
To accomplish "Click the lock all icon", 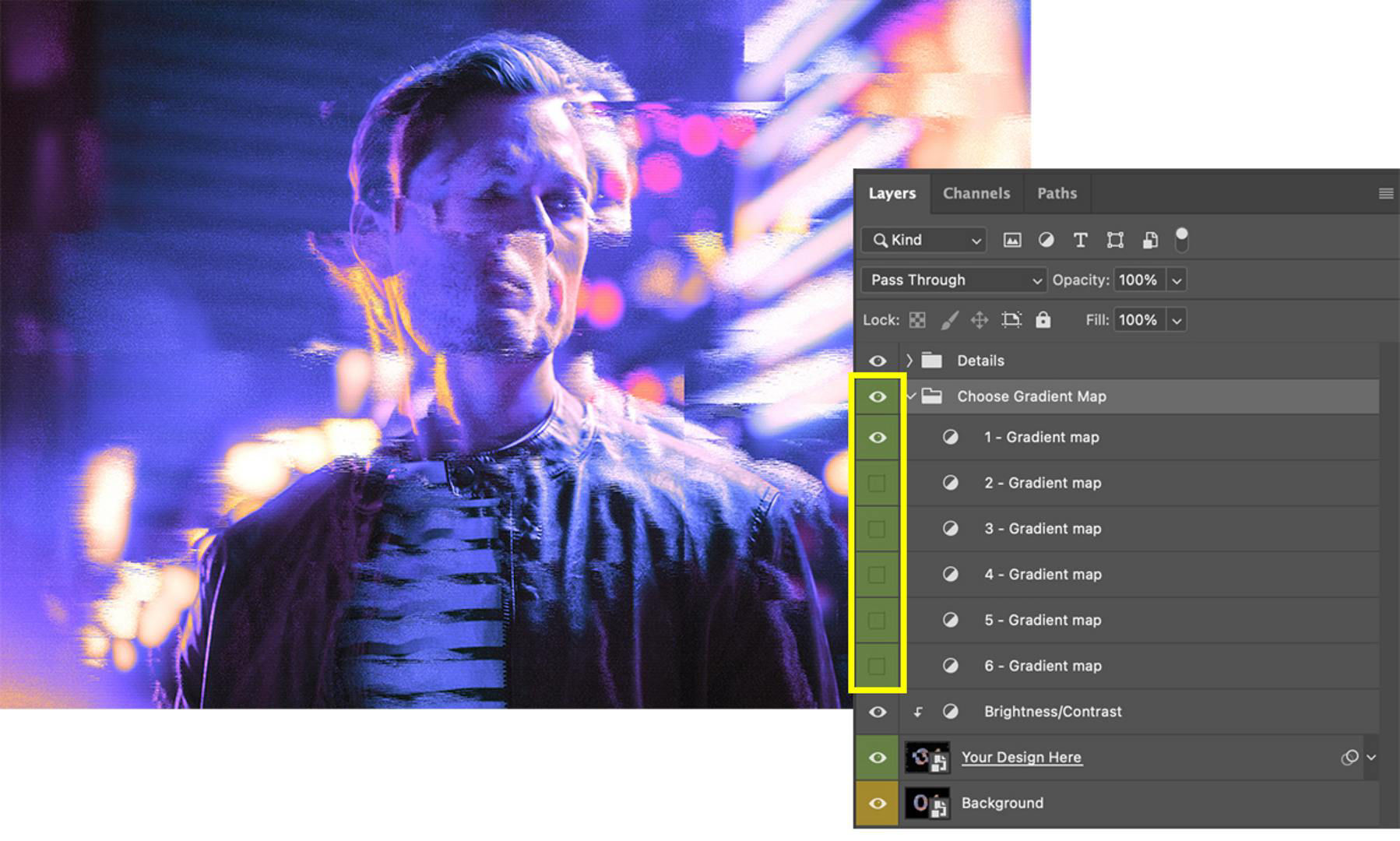I will click(x=1043, y=320).
